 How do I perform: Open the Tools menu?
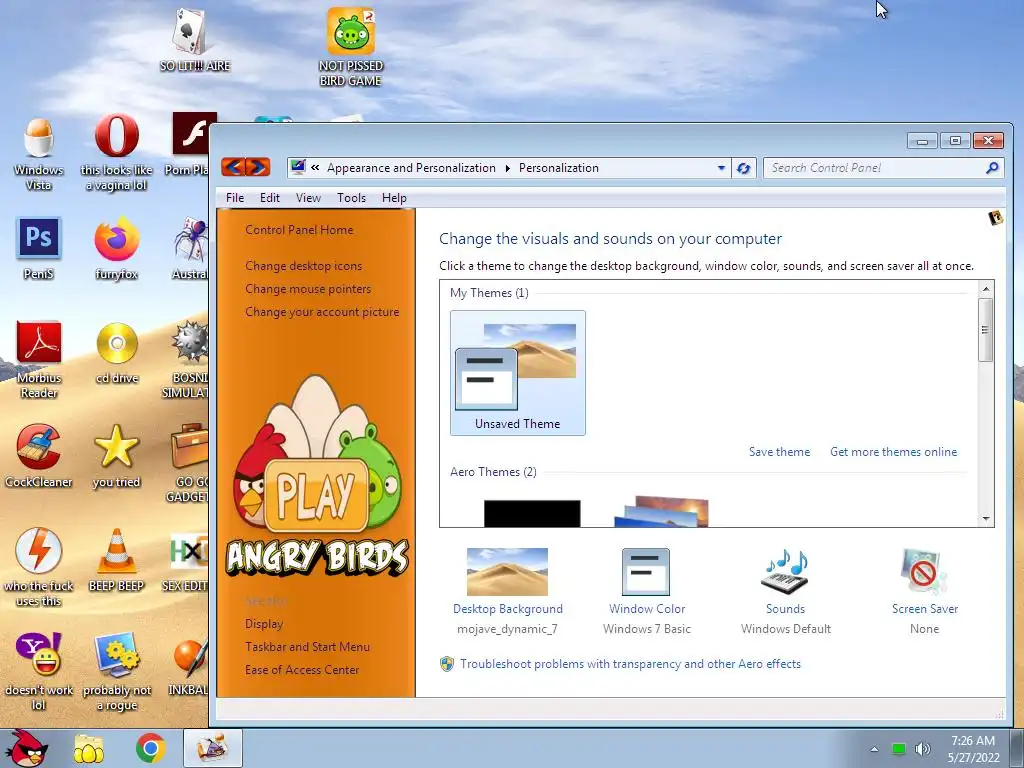[x=351, y=198]
